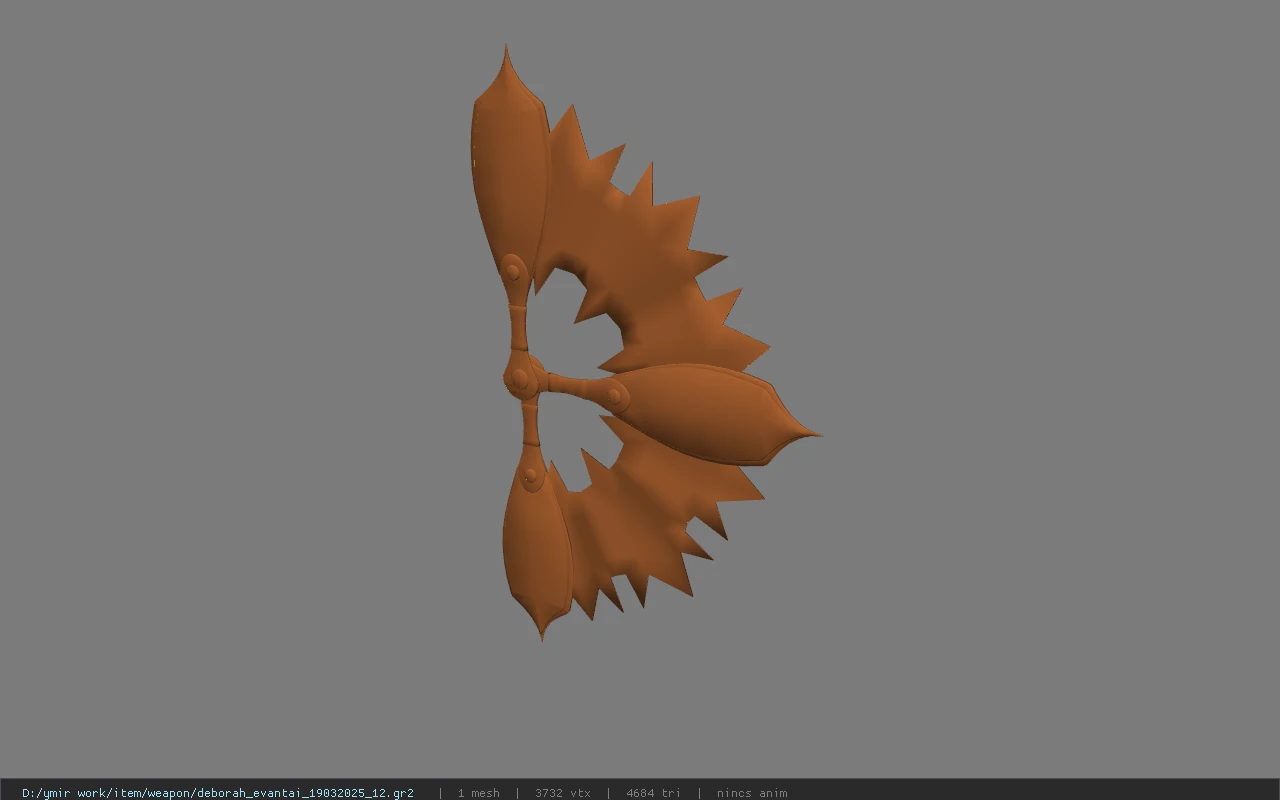Click the '4684 tri' triangle count

[653, 793]
